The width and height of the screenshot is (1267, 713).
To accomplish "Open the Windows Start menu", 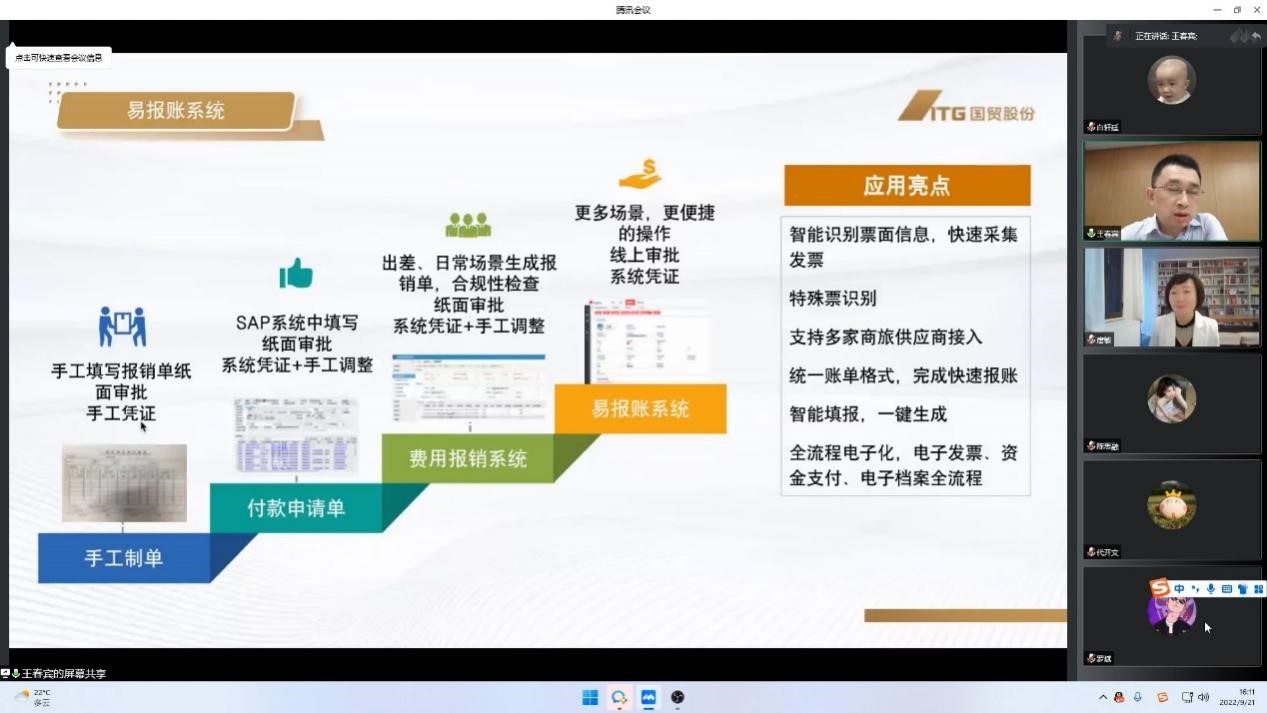I will [x=590, y=698].
